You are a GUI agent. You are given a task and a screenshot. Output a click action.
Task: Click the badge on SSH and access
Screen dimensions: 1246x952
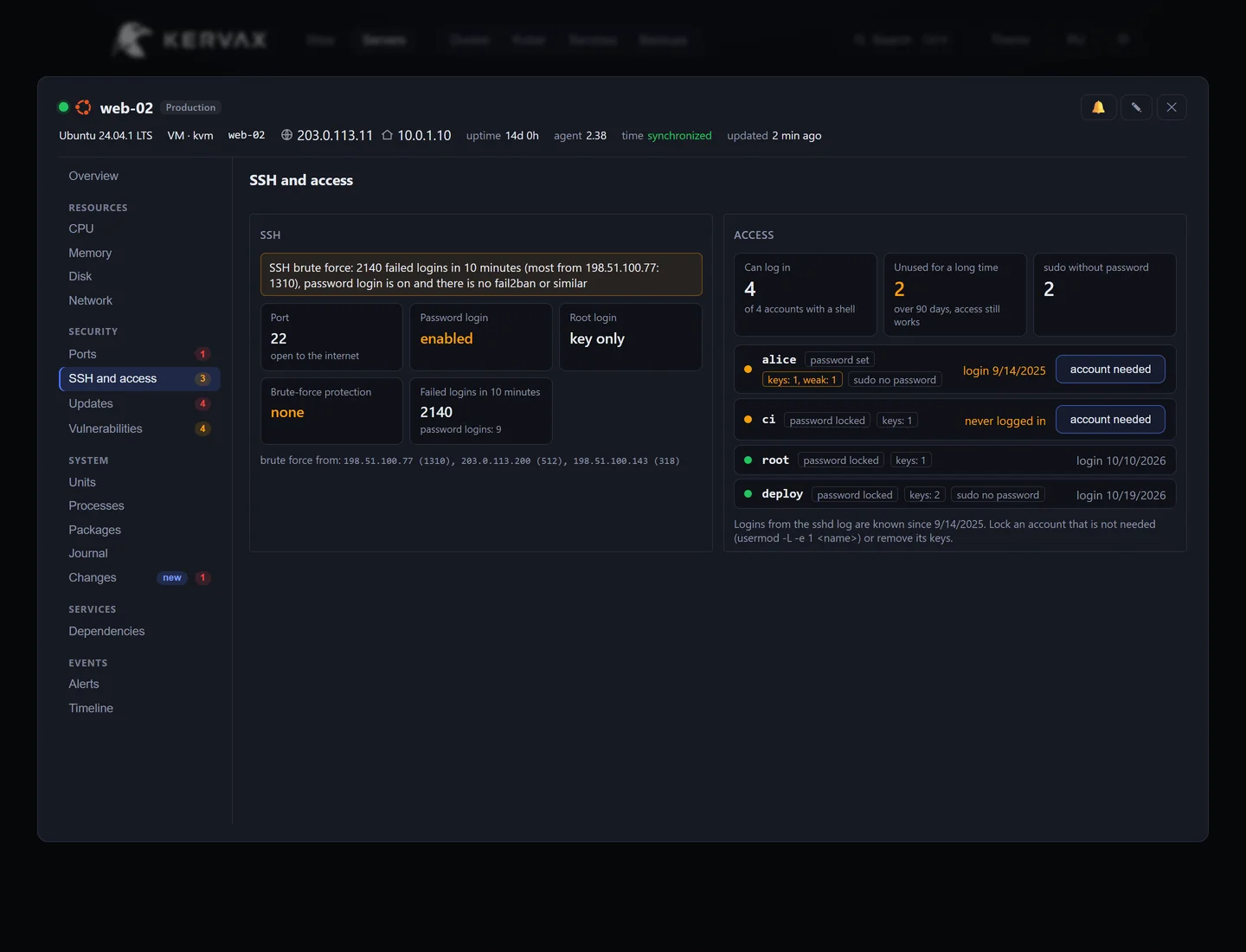(202, 379)
